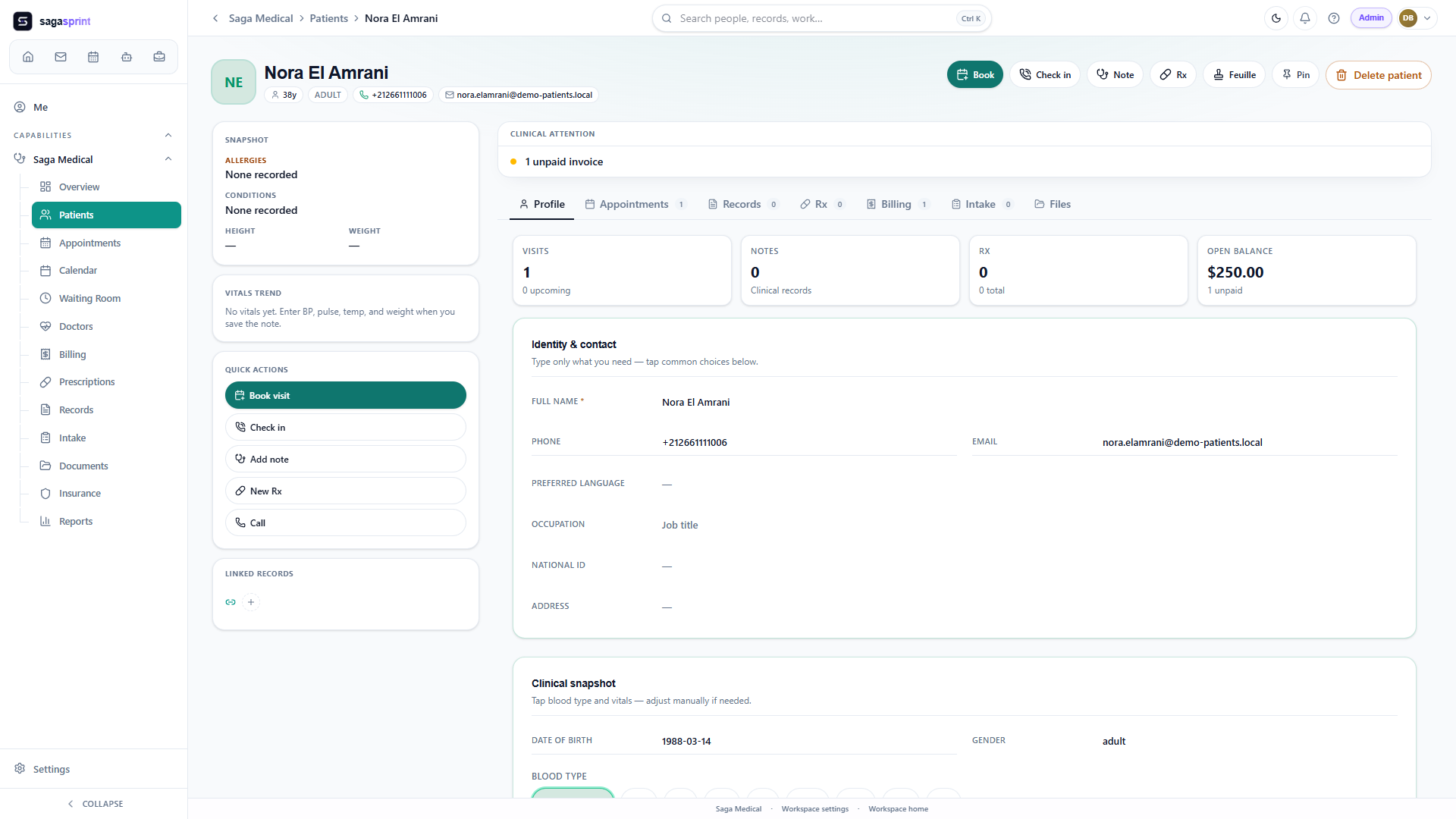Open the briefcase icon in sidebar toolbar
The image size is (1456, 819).
[159, 57]
